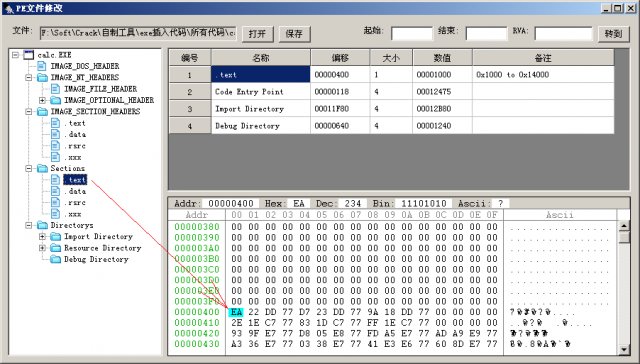
Task: Click the 编号 column header
Action: pyautogui.click(x=190, y=58)
